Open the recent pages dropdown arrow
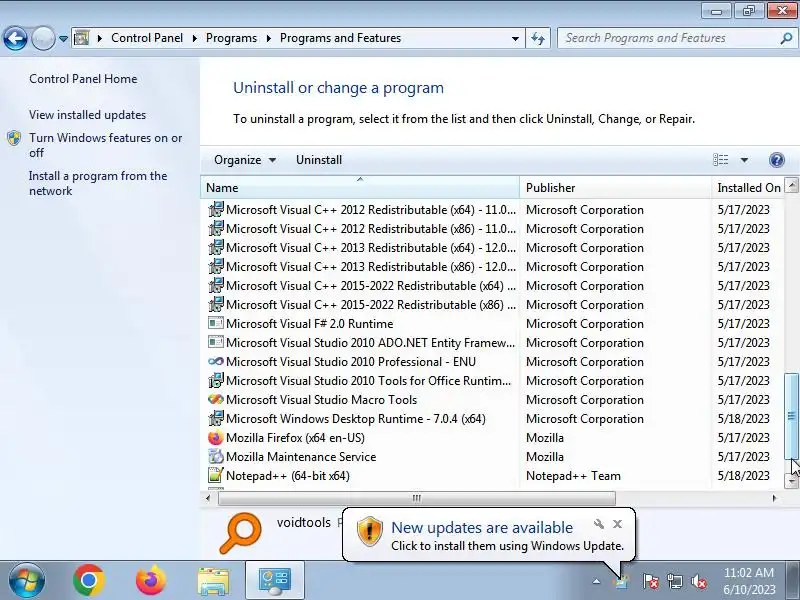Viewport: 800px width, 600px height. [63, 39]
